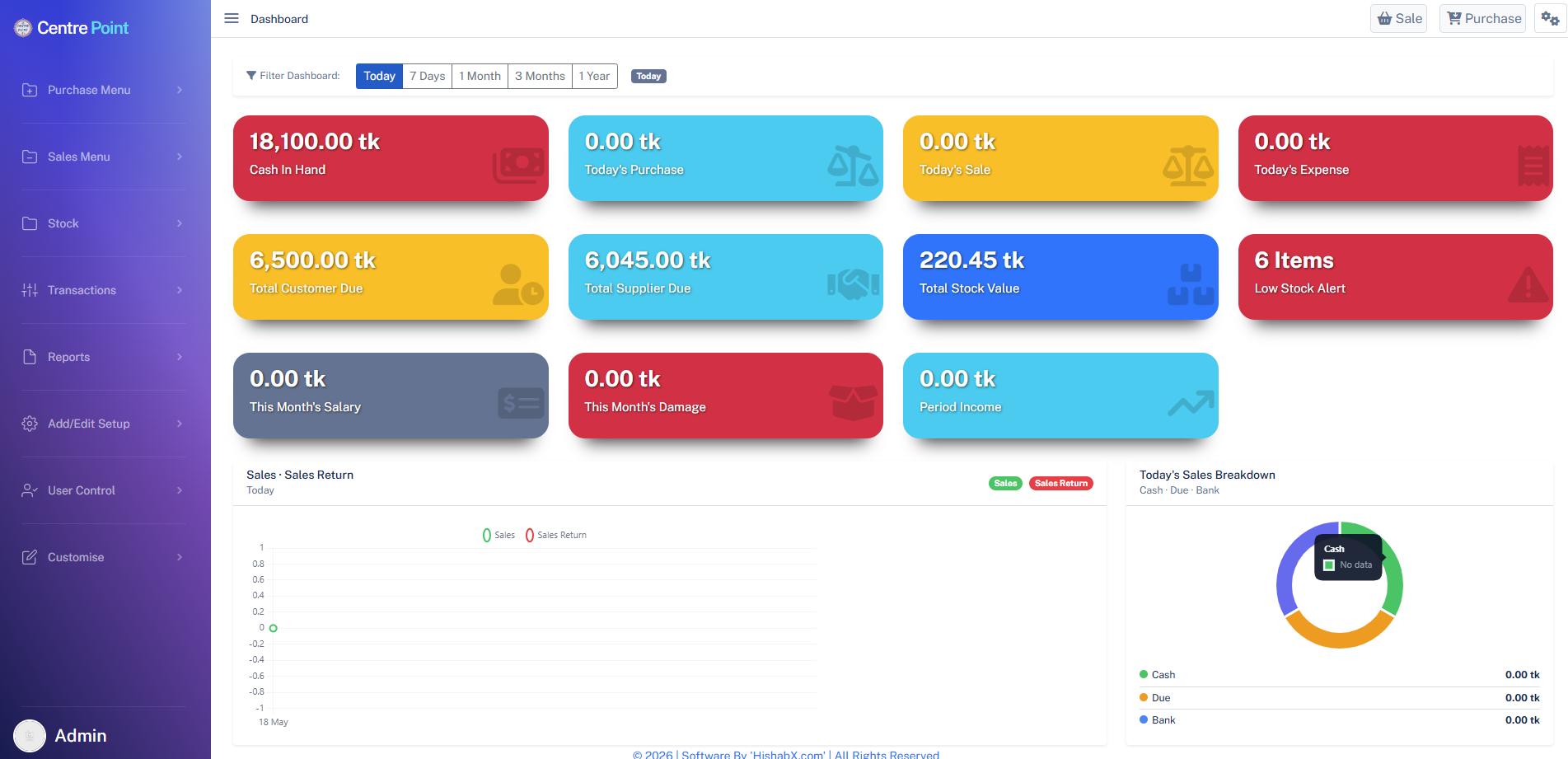Toggle Cash row in sales breakdown list
Viewport: 1568px width, 759px height.
[1339, 675]
